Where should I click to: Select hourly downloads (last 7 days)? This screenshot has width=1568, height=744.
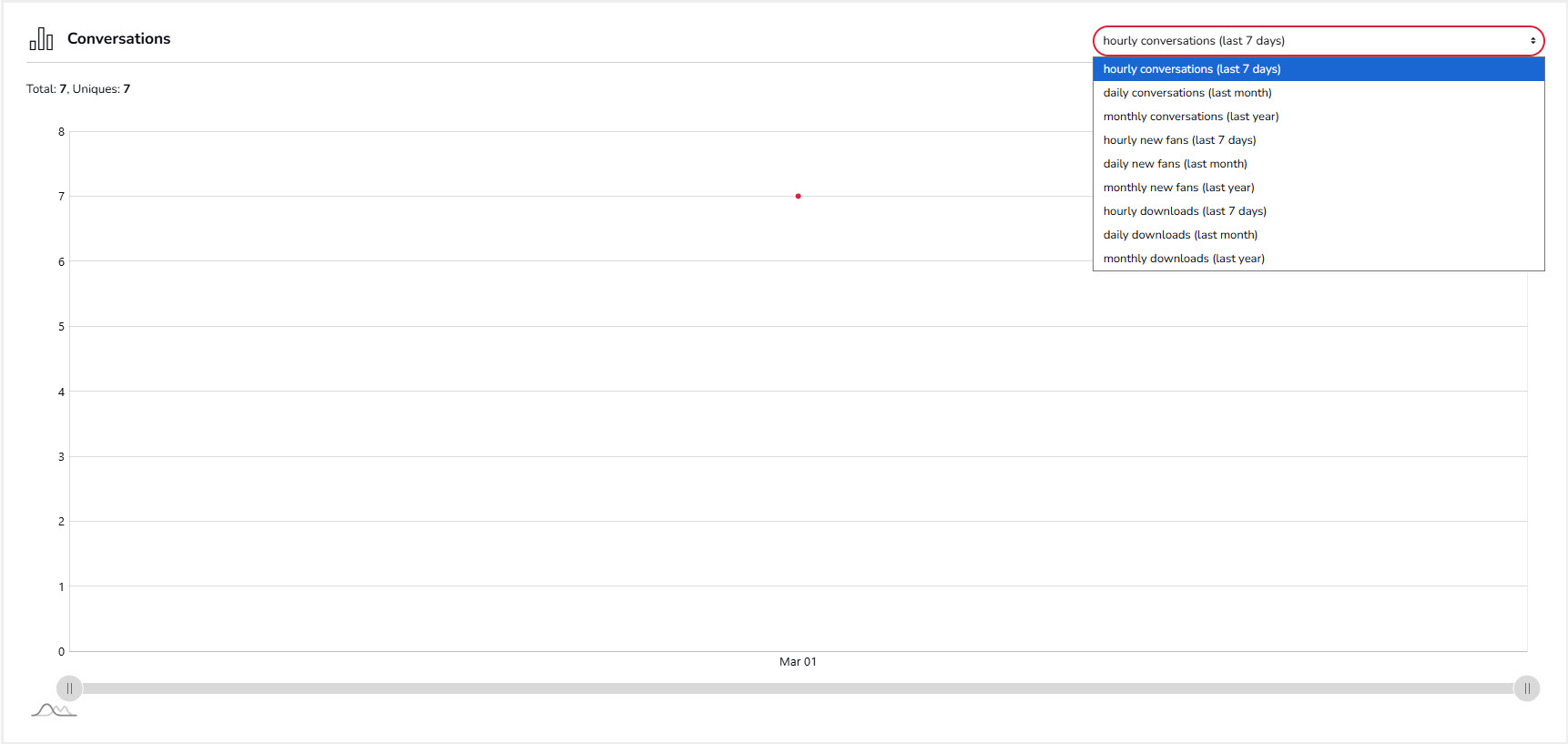1185,211
